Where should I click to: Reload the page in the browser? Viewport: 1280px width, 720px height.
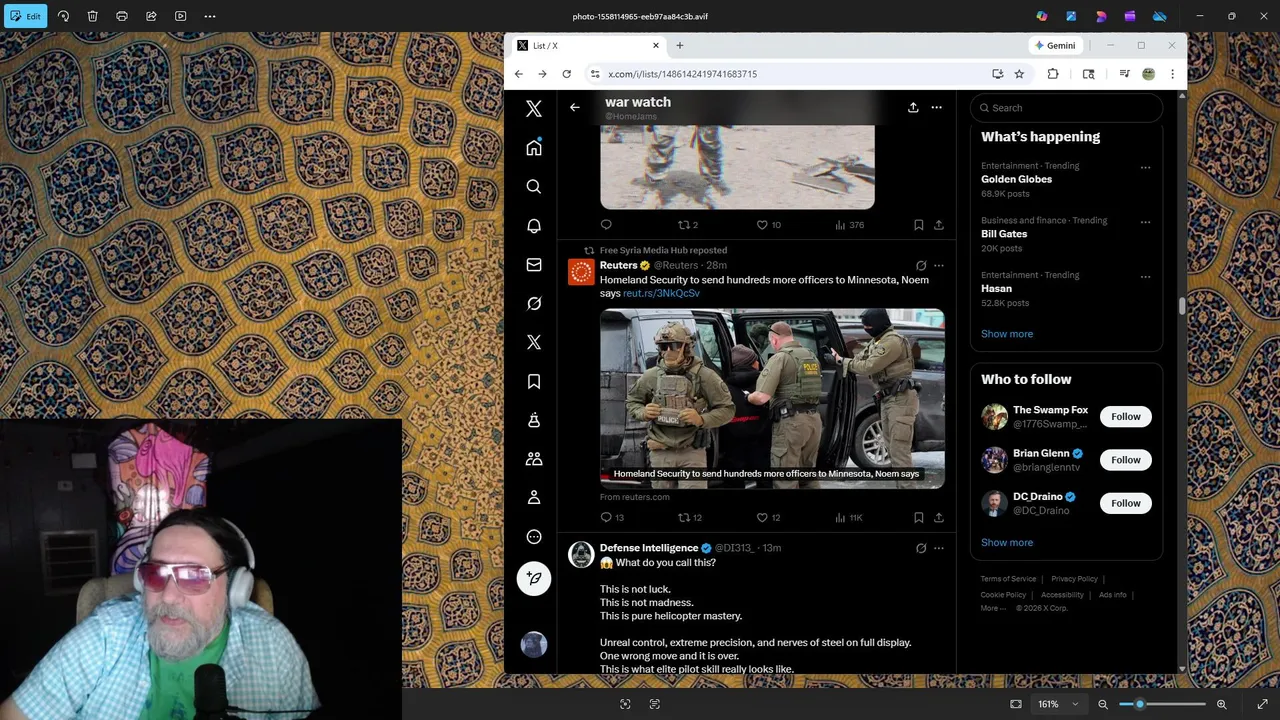pos(566,74)
